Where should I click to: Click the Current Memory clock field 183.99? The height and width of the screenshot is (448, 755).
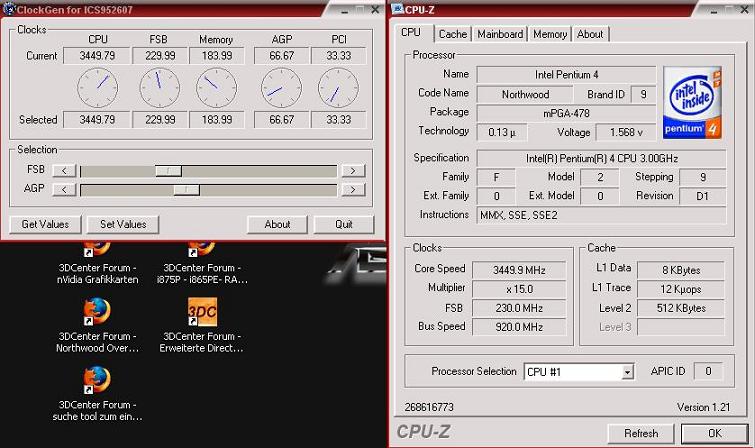[x=217, y=56]
